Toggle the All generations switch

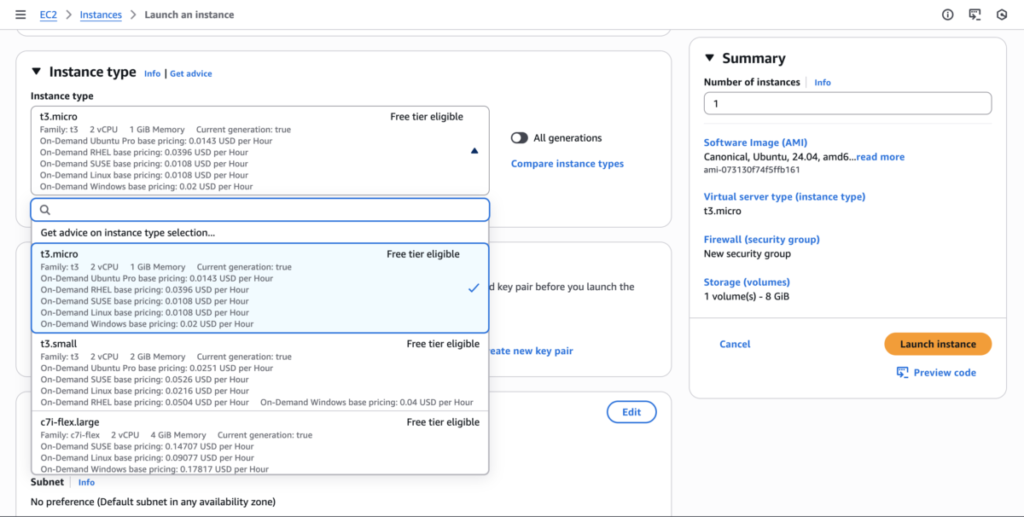pyautogui.click(x=520, y=138)
